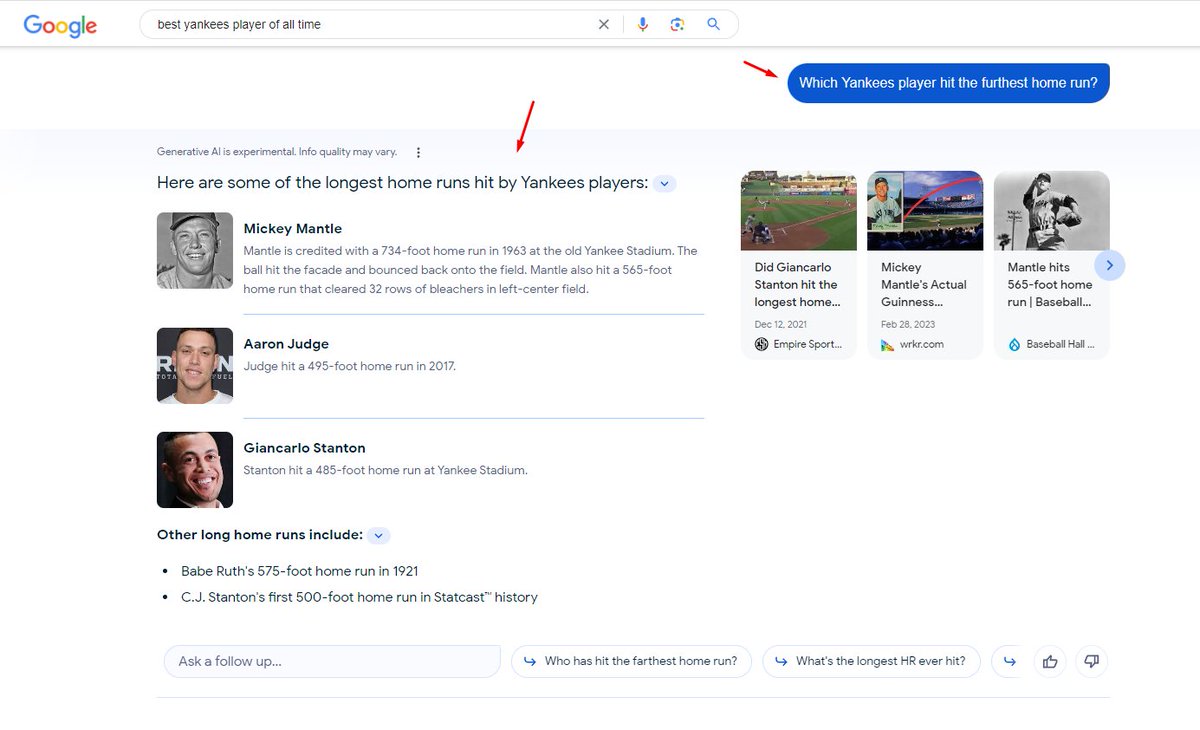This screenshot has height=730, width=1200.
Task: Click the Google logo
Action: pos(59,26)
